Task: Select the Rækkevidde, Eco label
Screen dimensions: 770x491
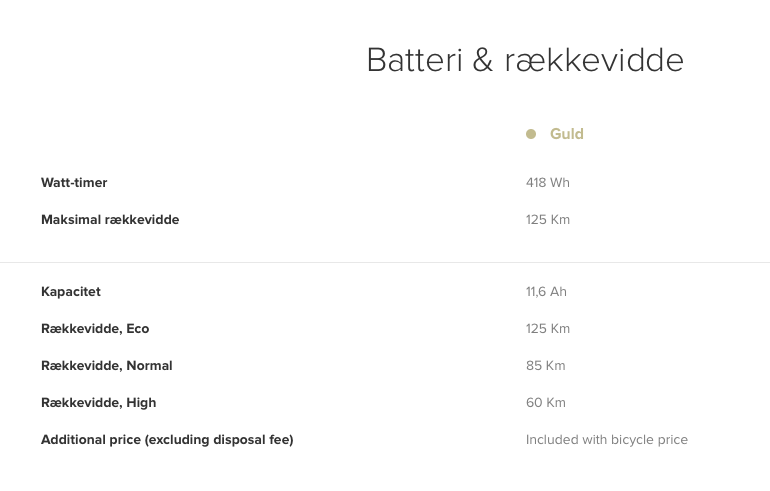Action: pyautogui.click(x=95, y=329)
